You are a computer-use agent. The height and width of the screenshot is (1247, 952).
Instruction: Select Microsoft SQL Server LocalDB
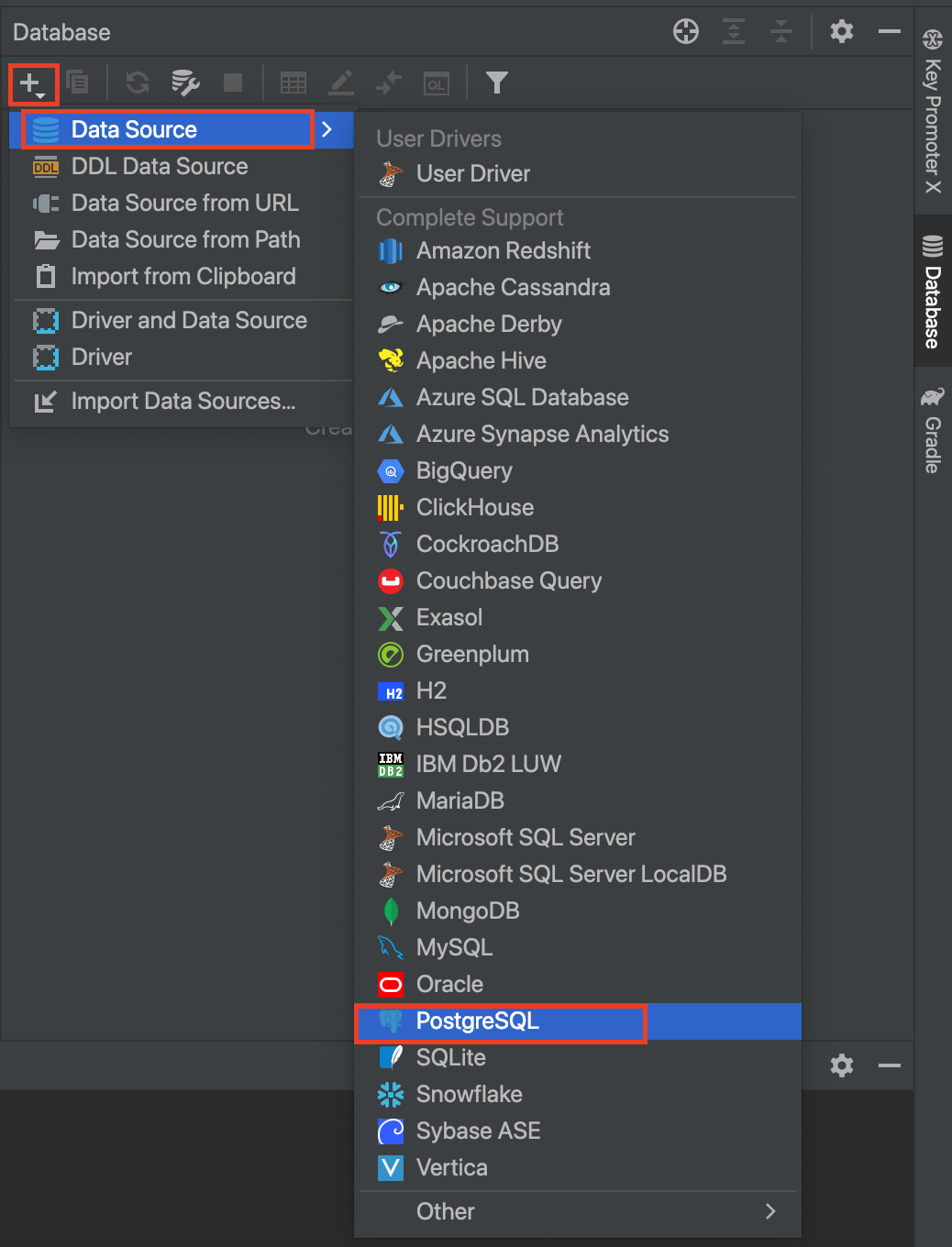[x=578, y=874]
